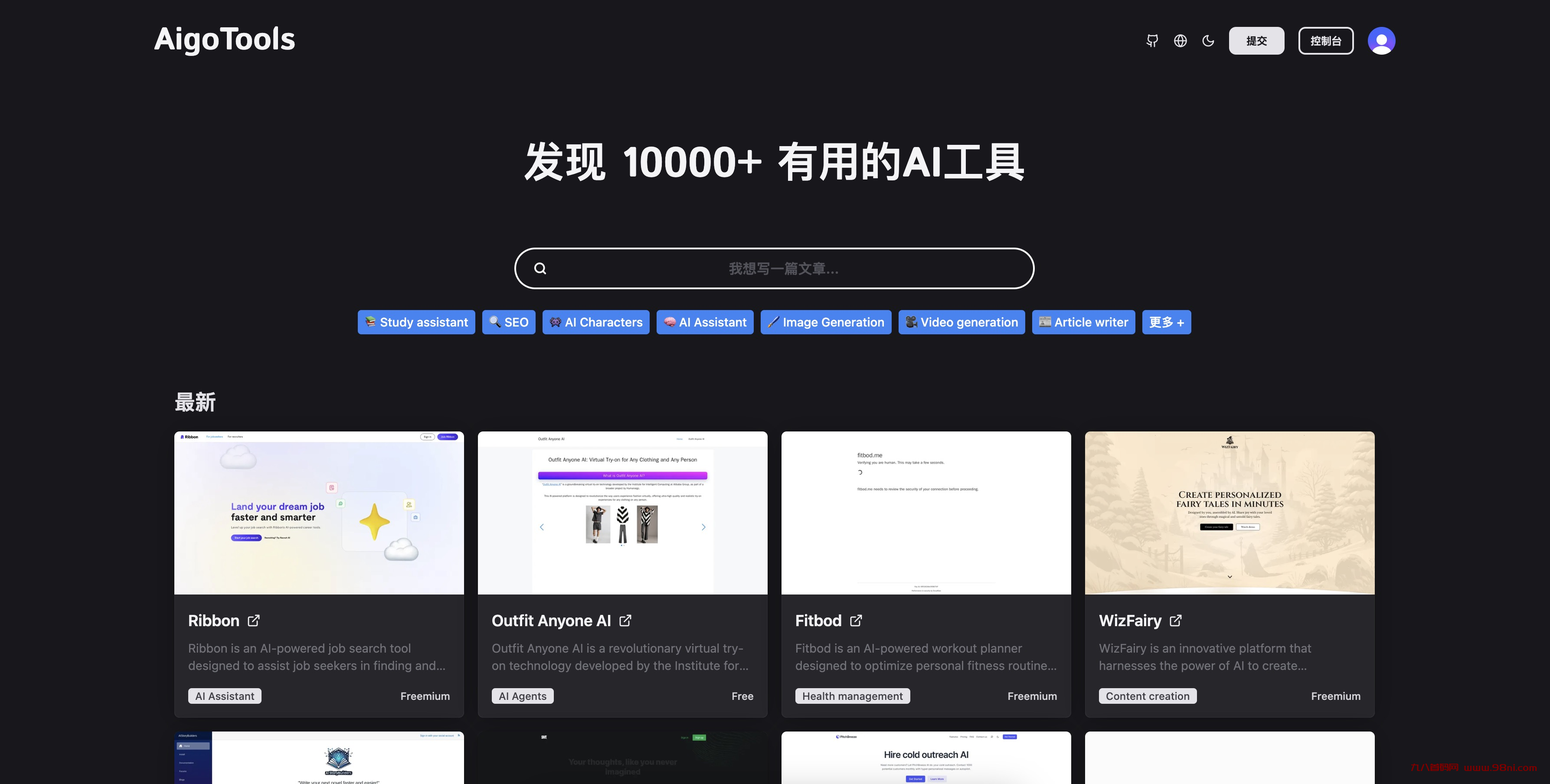The image size is (1550, 784).
Task: Click the 控制台 dashboard button
Action: click(1326, 40)
